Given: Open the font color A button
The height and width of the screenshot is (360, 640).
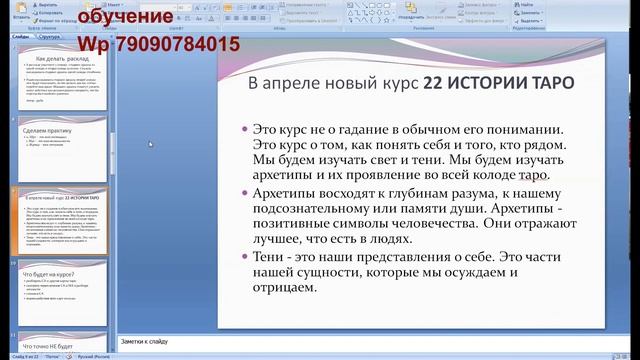Looking at the screenshot, I should [211, 19].
